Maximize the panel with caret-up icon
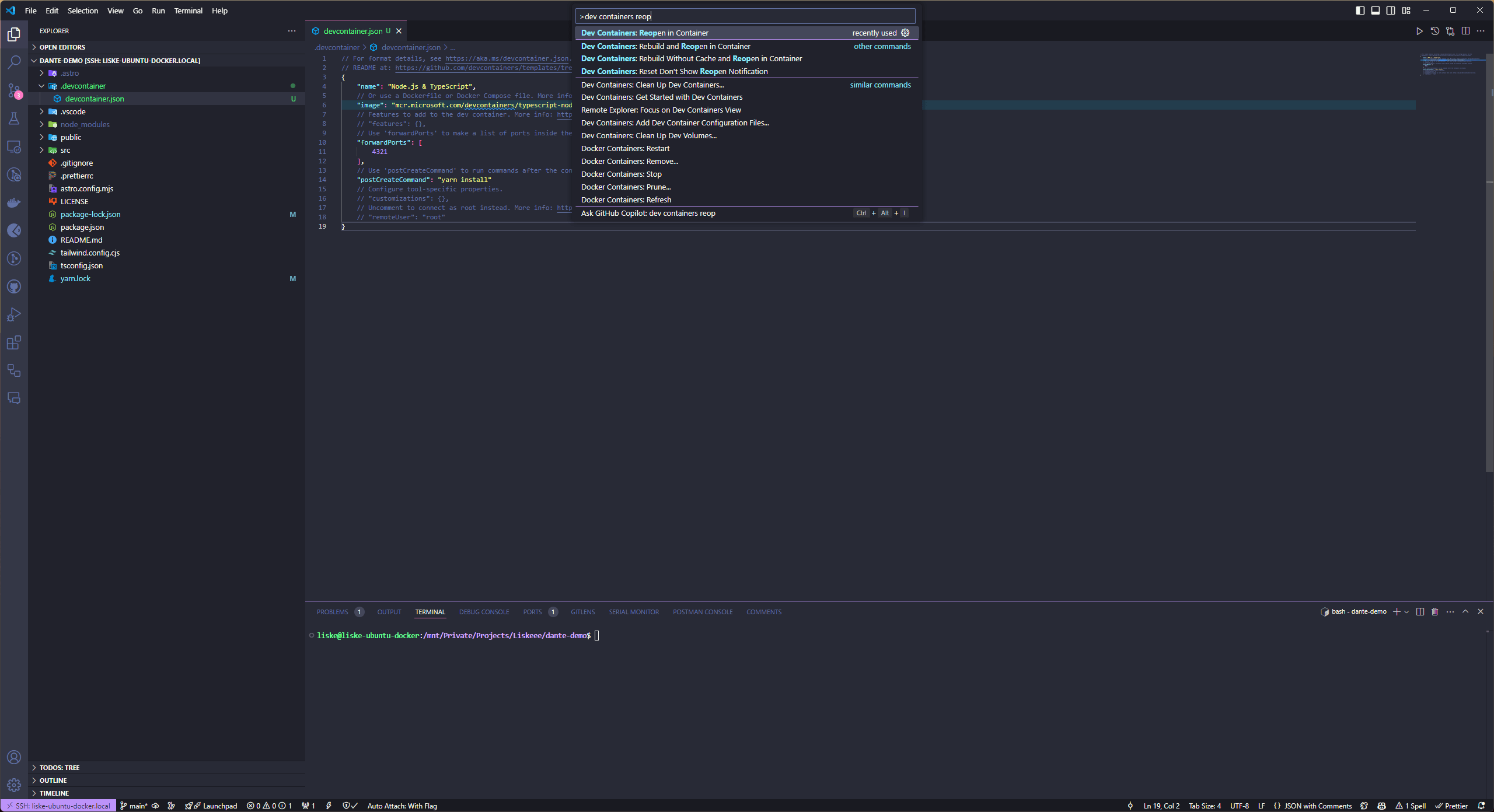This screenshot has height=812, width=1494. (x=1465, y=611)
